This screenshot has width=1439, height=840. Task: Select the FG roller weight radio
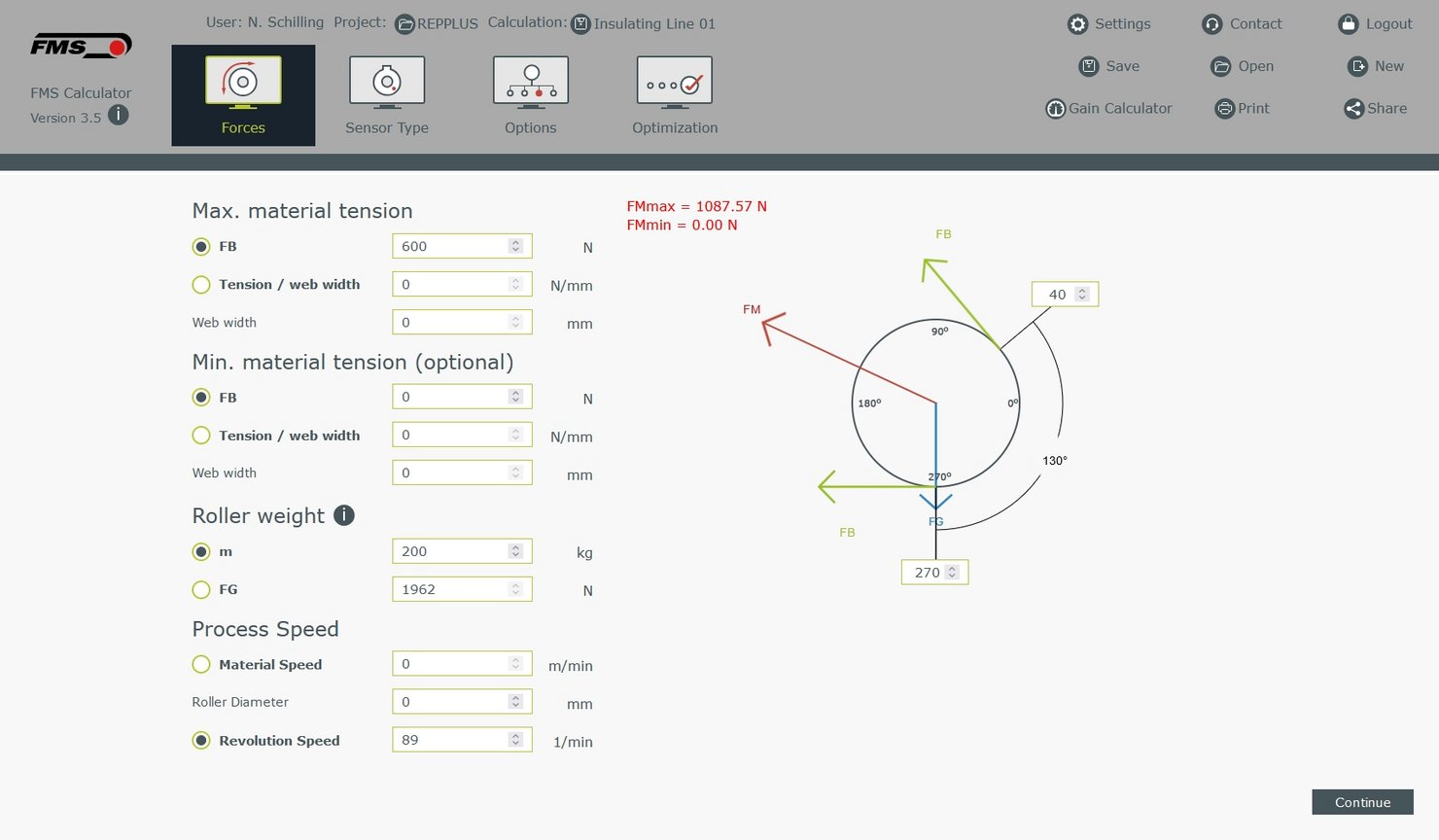coord(201,590)
